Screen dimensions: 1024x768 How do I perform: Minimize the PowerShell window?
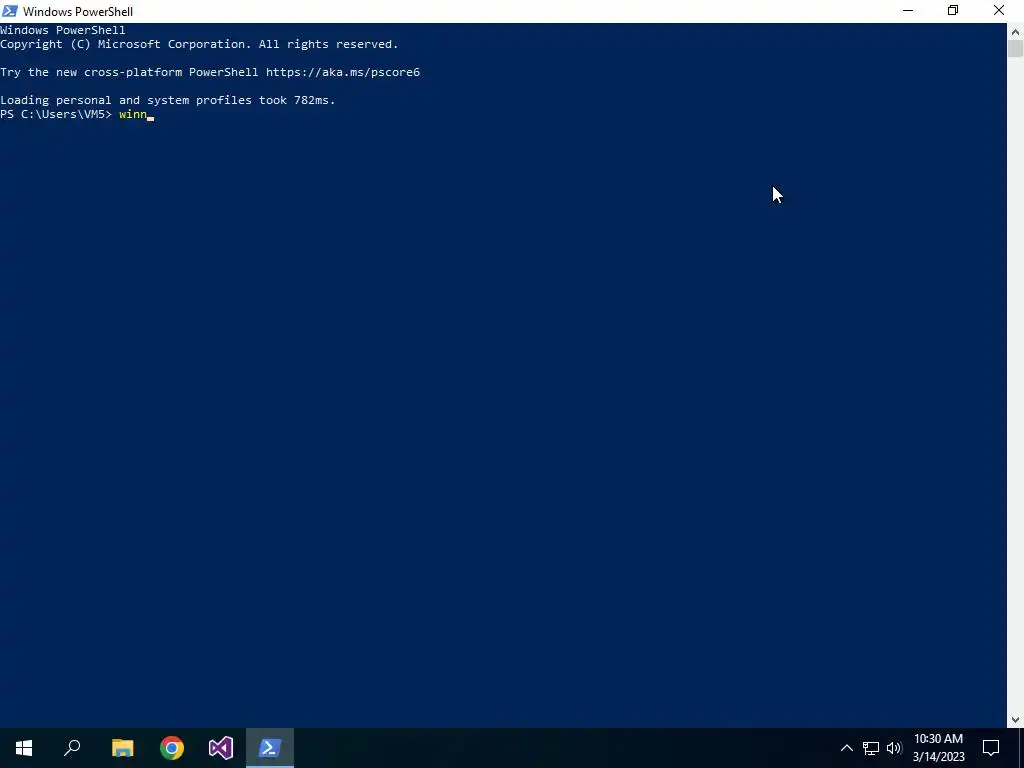(908, 11)
